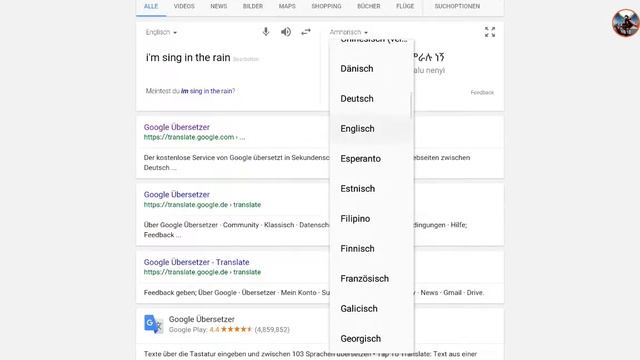The width and height of the screenshot is (640, 360).
Task: Select Galicisch in the language list
Action: pos(371,309)
